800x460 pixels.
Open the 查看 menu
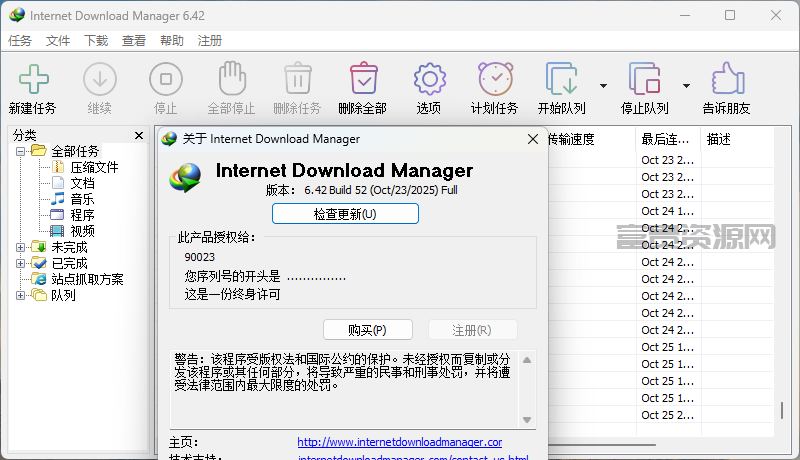tap(134, 41)
